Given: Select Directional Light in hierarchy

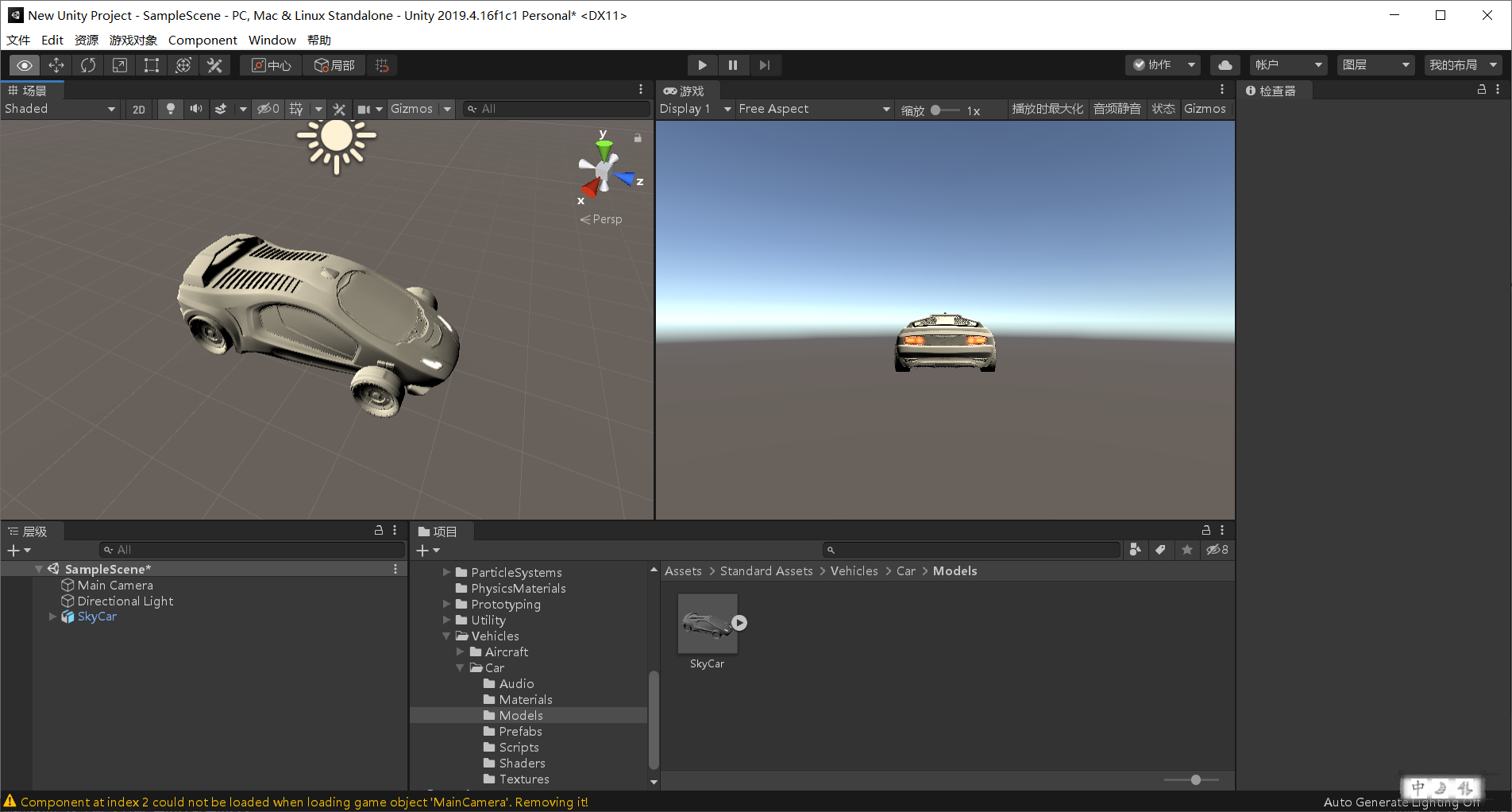Looking at the screenshot, I should click(x=125, y=601).
